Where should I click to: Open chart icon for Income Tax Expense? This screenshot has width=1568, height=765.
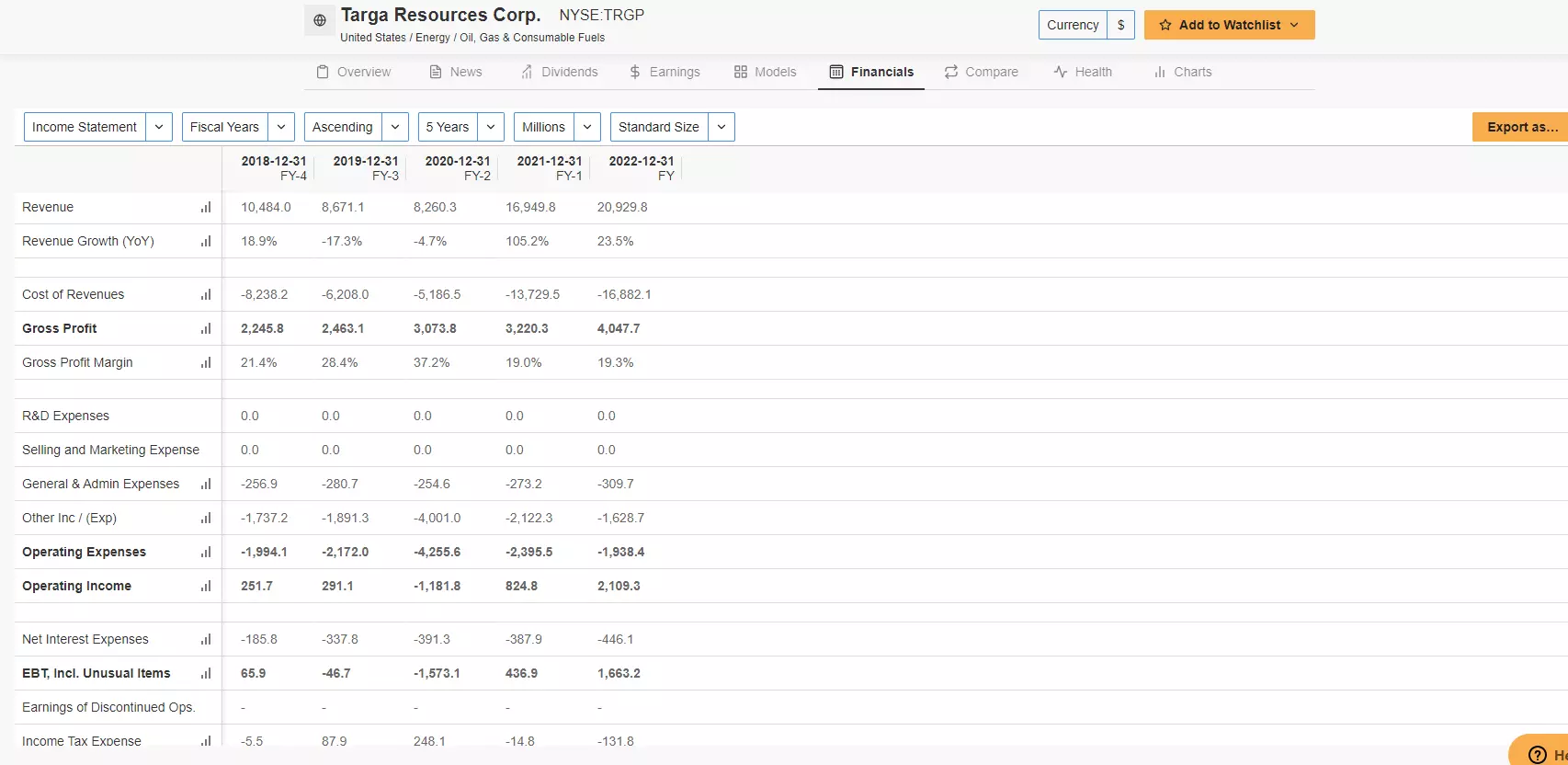206,740
